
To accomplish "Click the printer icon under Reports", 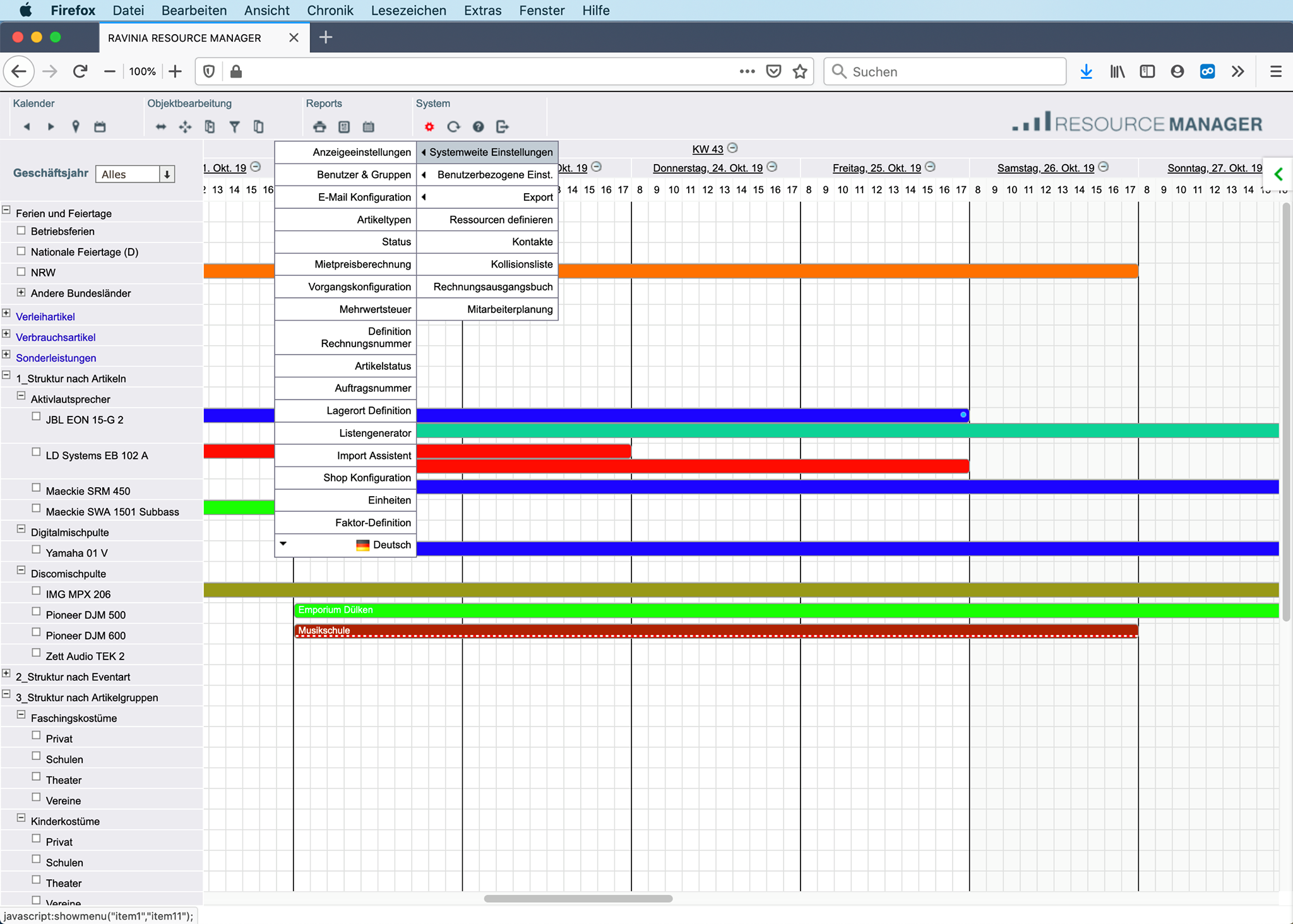I will pos(319,127).
